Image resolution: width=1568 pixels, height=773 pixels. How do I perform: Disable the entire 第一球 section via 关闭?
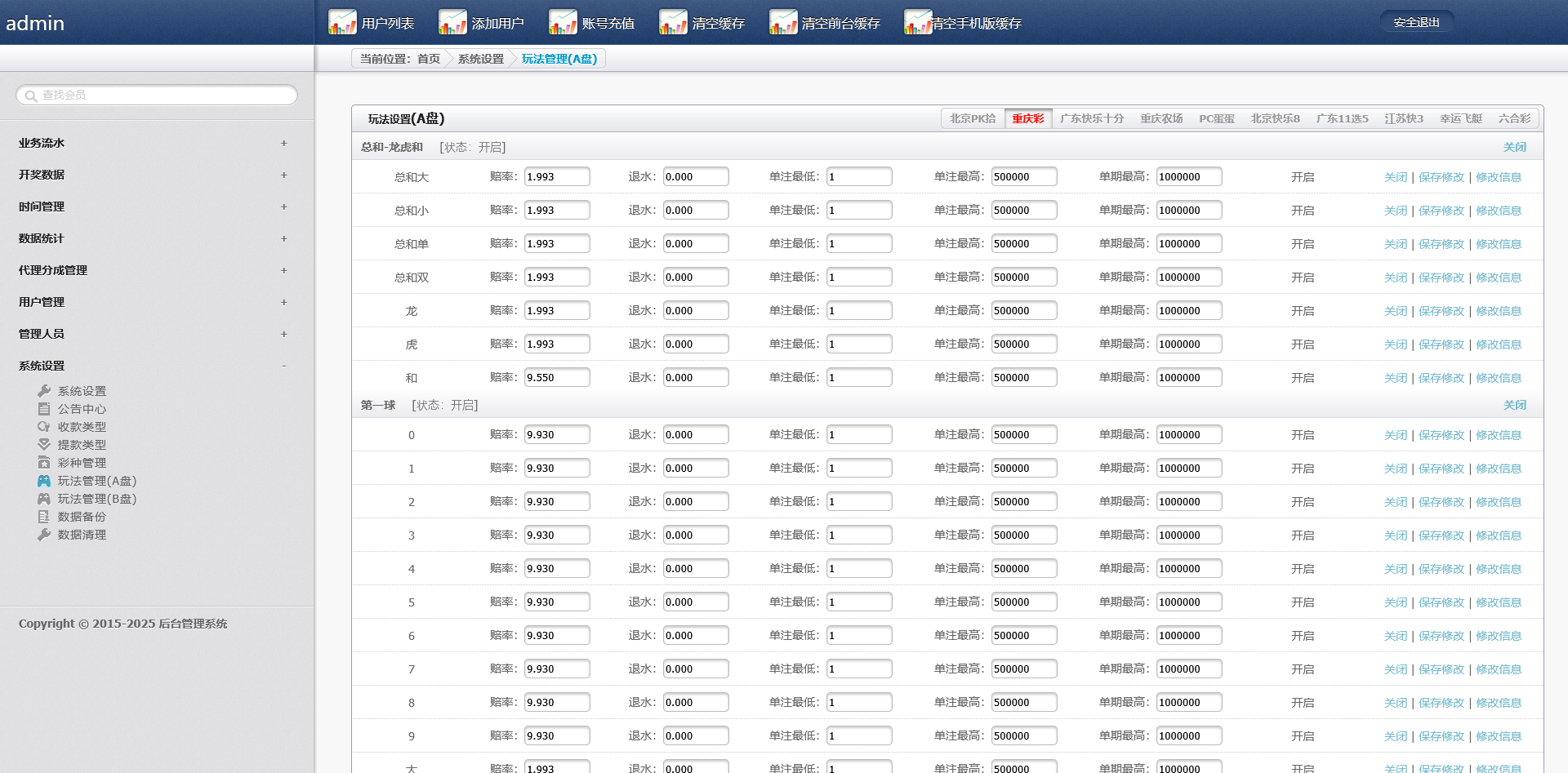tap(1514, 405)
